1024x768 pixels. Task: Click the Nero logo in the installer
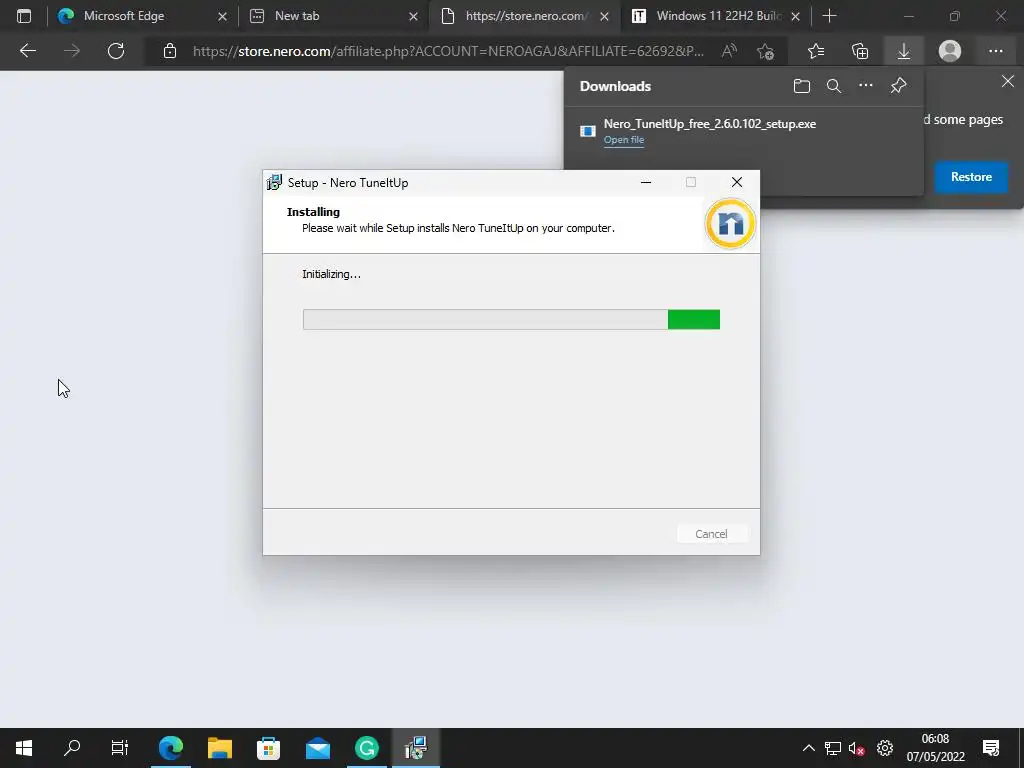[x=730, y=224]
